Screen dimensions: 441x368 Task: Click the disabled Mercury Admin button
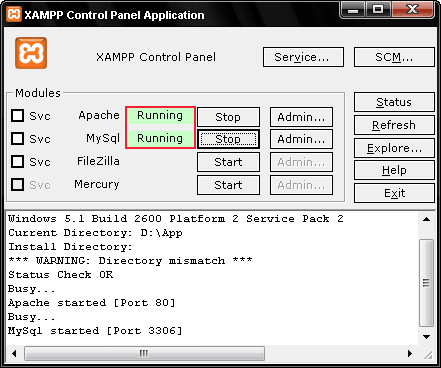tap(301, 185)
